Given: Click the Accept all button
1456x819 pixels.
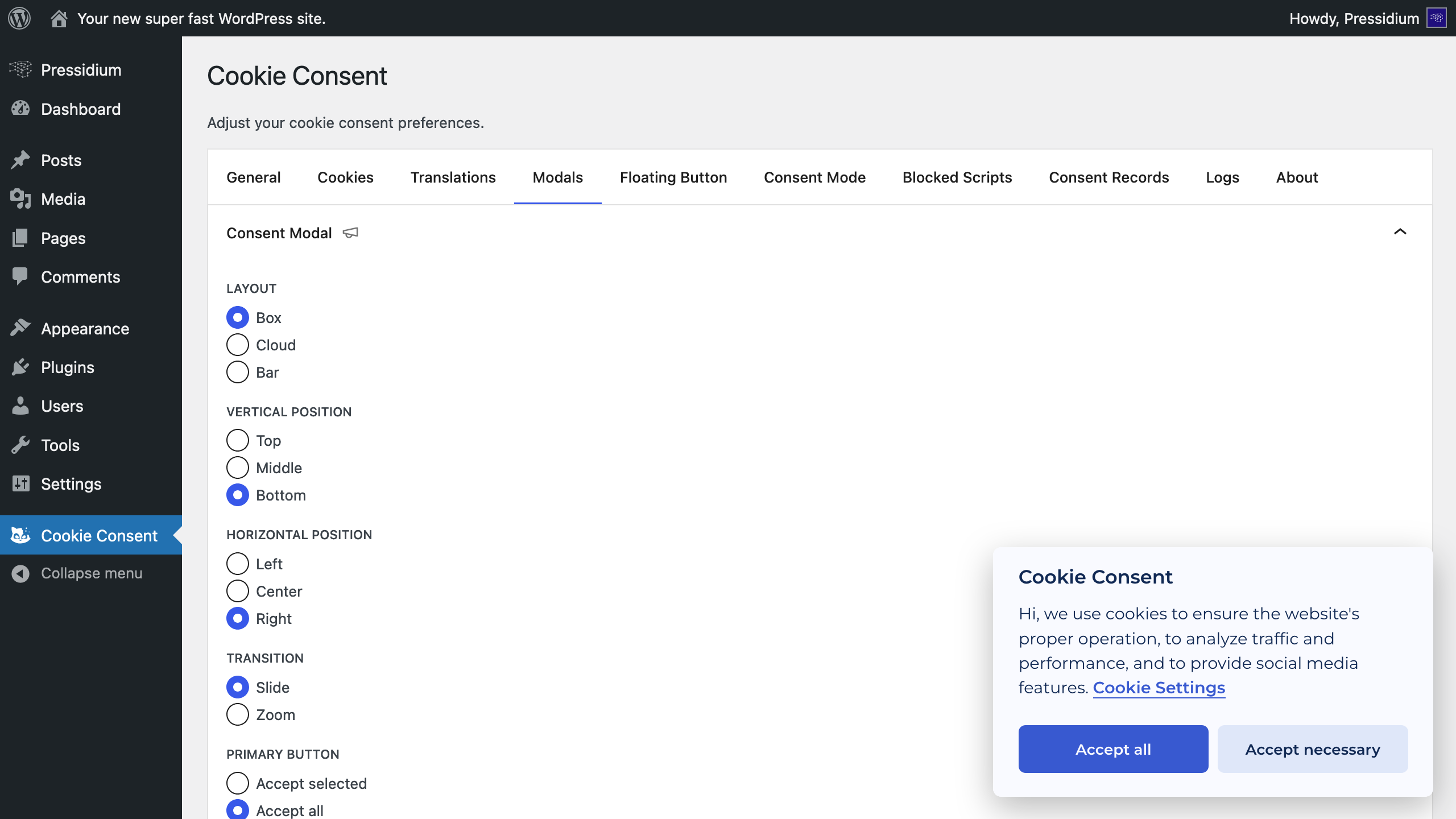Looking at the screenshot, I should pos(1112,749).
